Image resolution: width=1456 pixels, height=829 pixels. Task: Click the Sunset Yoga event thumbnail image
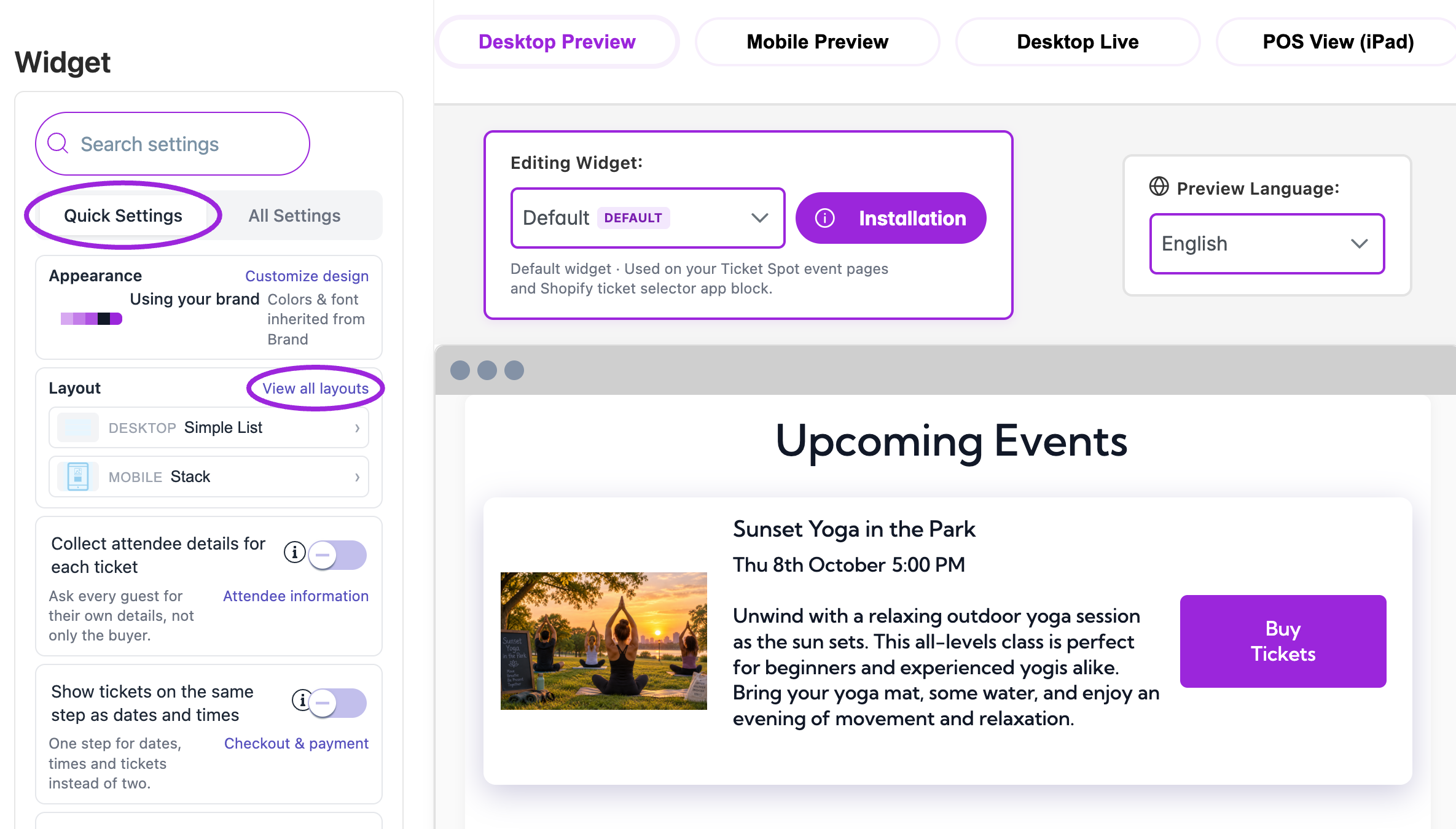click(x=603, y=641)
